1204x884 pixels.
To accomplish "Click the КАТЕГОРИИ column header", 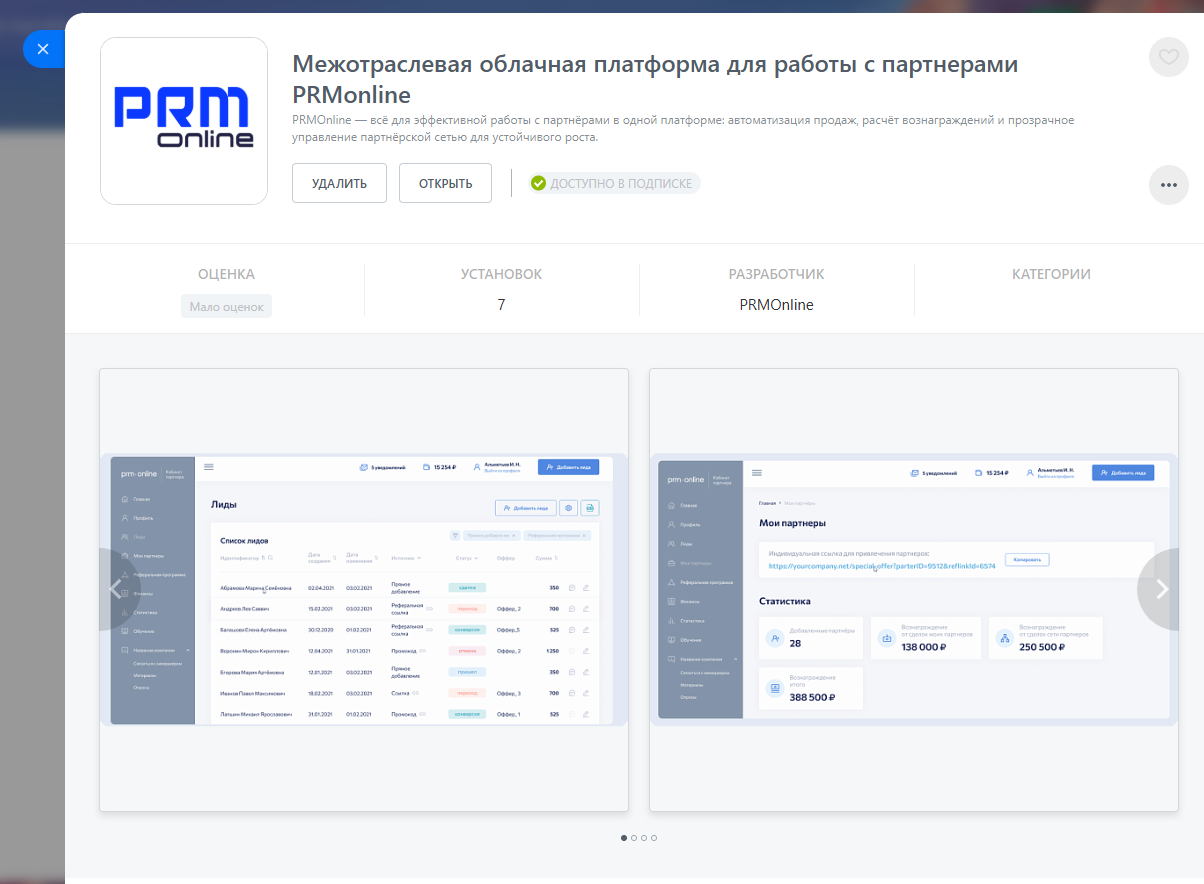I will point(1051,274).
